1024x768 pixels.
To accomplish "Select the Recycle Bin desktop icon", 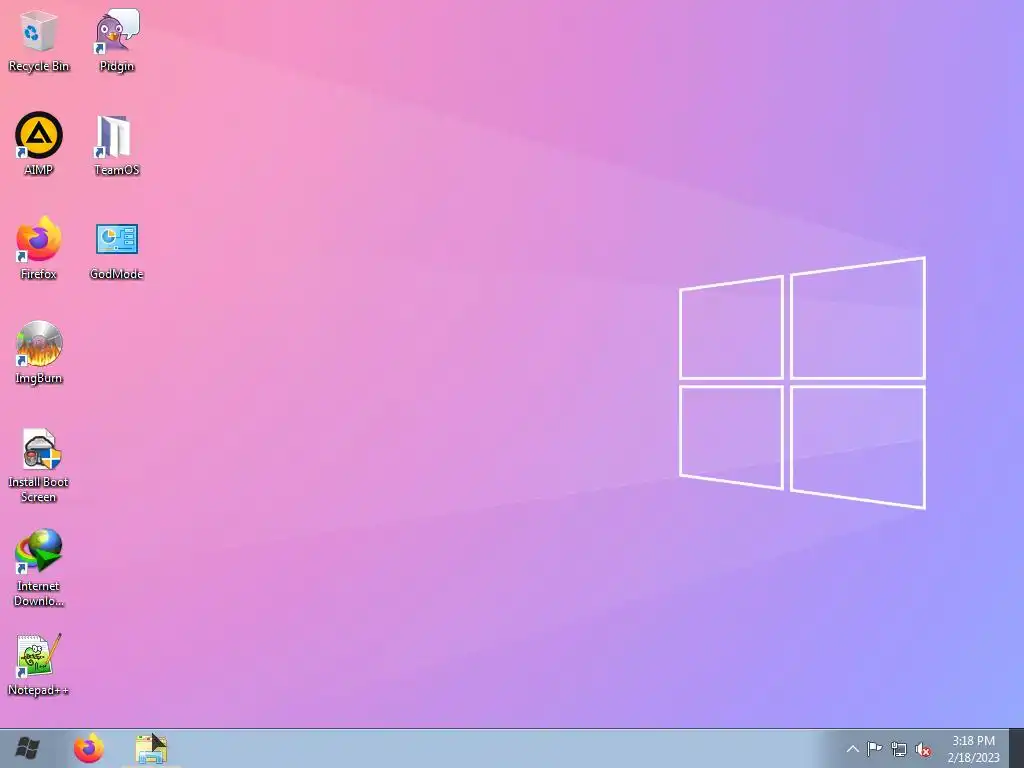I will [39, 40].
